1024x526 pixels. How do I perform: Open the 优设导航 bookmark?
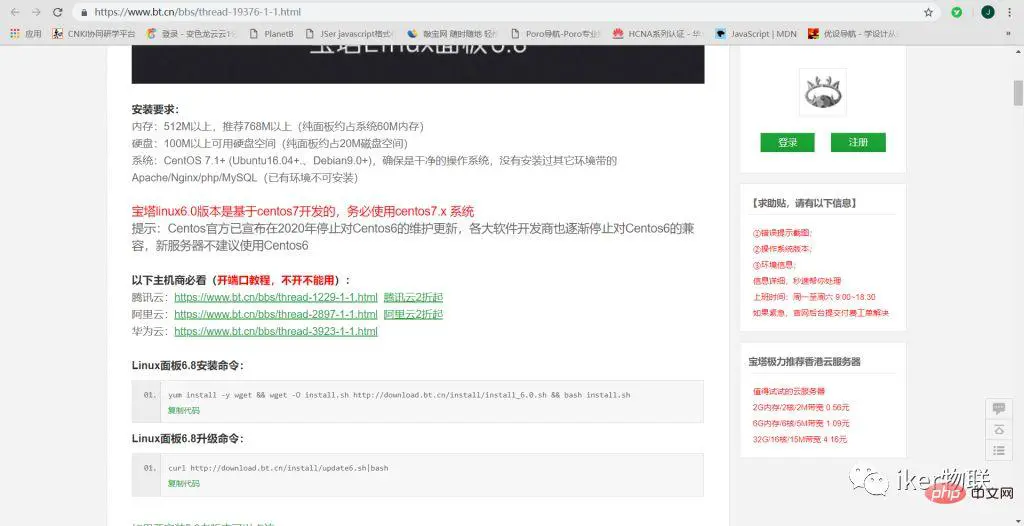(x=853, y=33)
